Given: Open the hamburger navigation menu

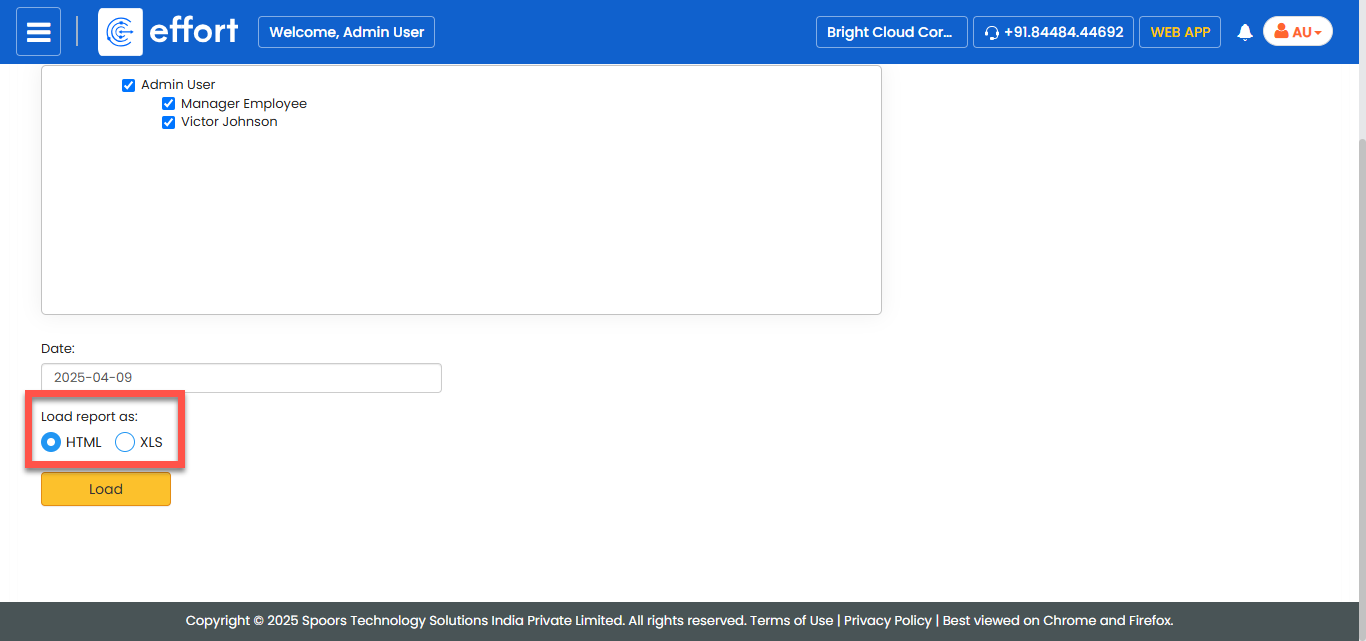Looking at the screenshot, I should click(38, 32).
